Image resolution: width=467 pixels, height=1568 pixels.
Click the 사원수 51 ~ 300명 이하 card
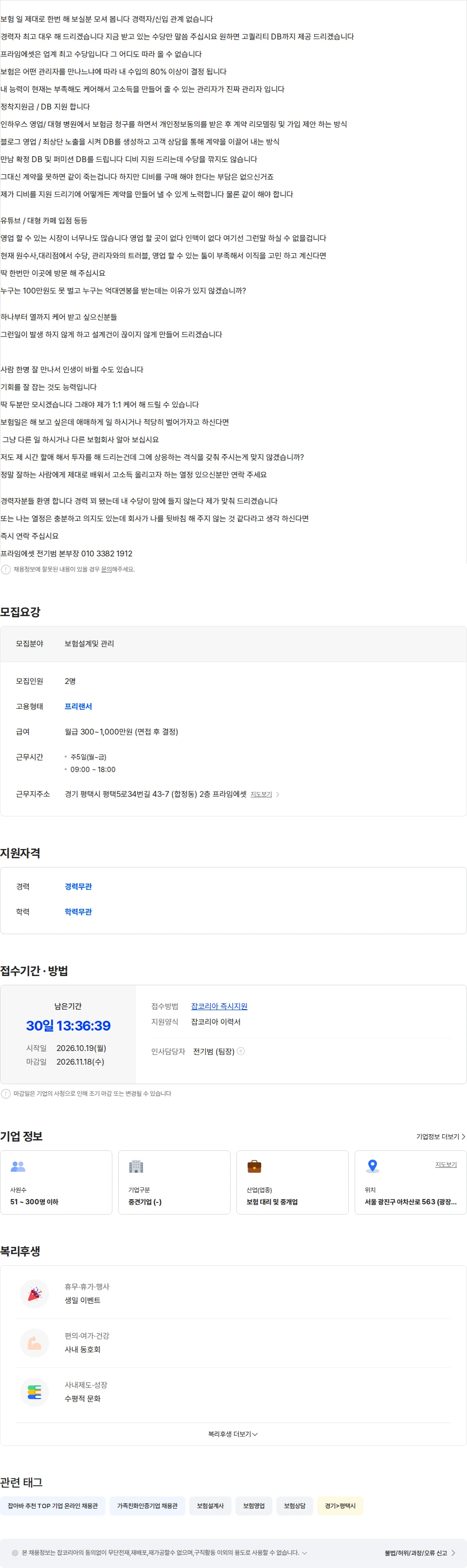(x=56, y=1182)
